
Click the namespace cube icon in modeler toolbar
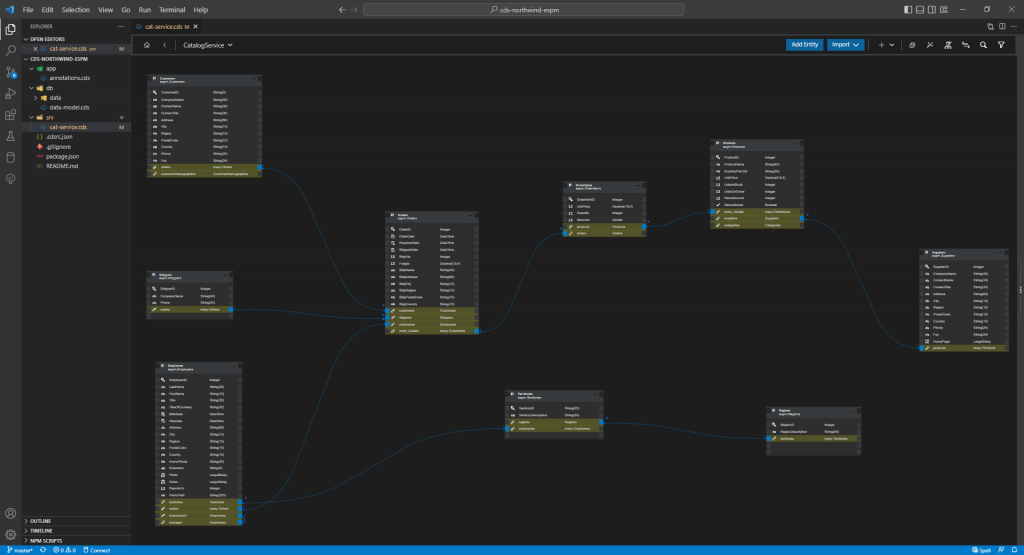[x=912, y=45]
